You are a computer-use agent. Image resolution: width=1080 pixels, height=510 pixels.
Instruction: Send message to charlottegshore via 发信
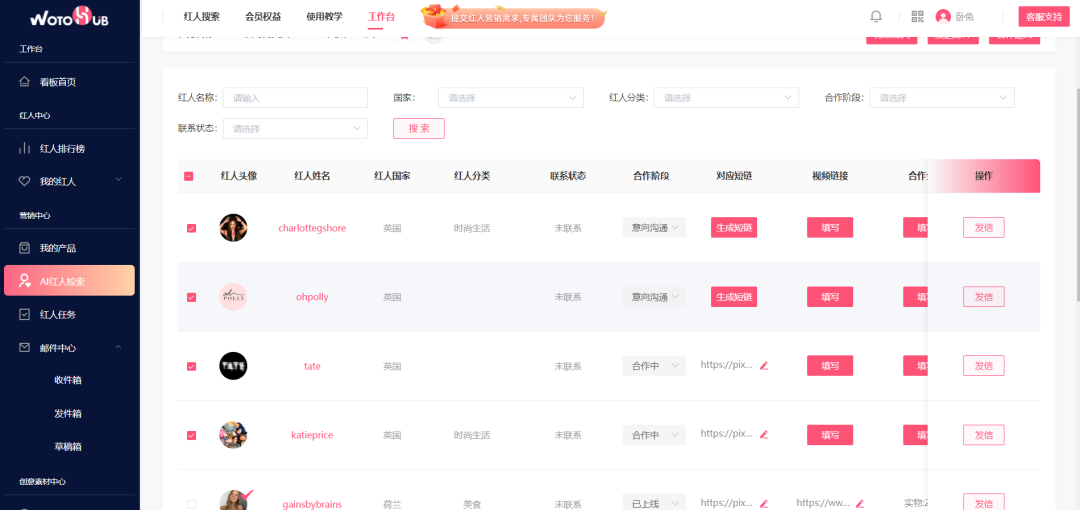click(x=984, y=227)
